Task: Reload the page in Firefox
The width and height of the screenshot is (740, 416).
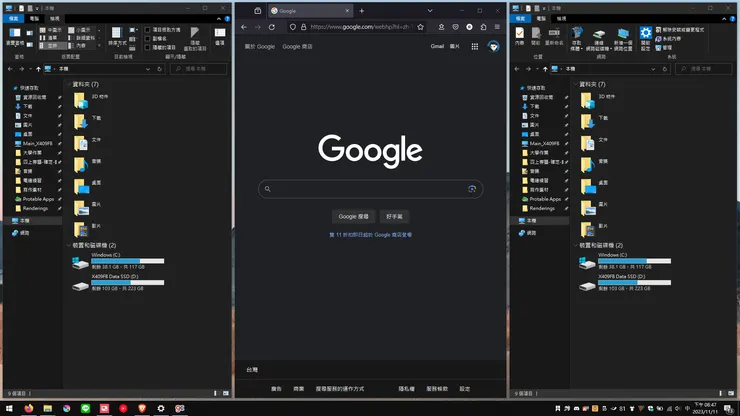Action: [272, 27]
